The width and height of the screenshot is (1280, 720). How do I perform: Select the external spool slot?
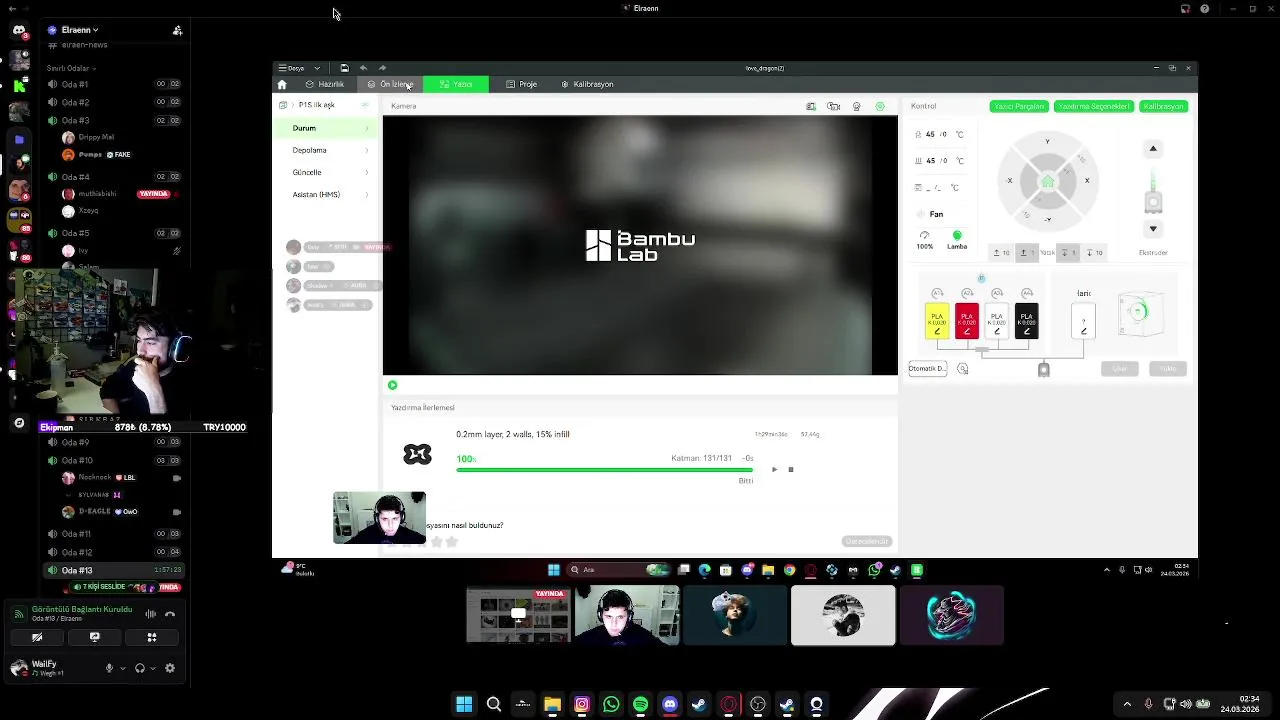pos(1084,321)
